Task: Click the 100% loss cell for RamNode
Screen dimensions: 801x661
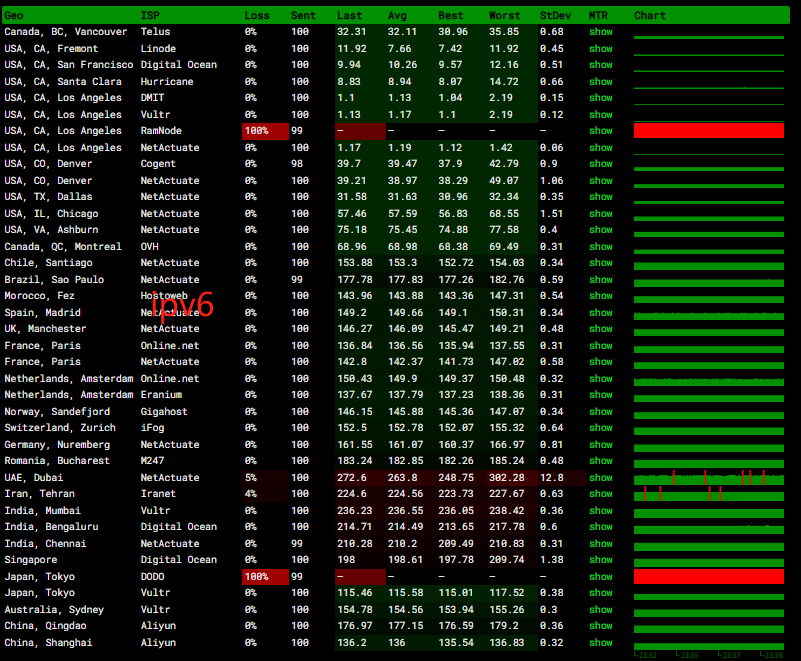Action: [x=265, y=131]
